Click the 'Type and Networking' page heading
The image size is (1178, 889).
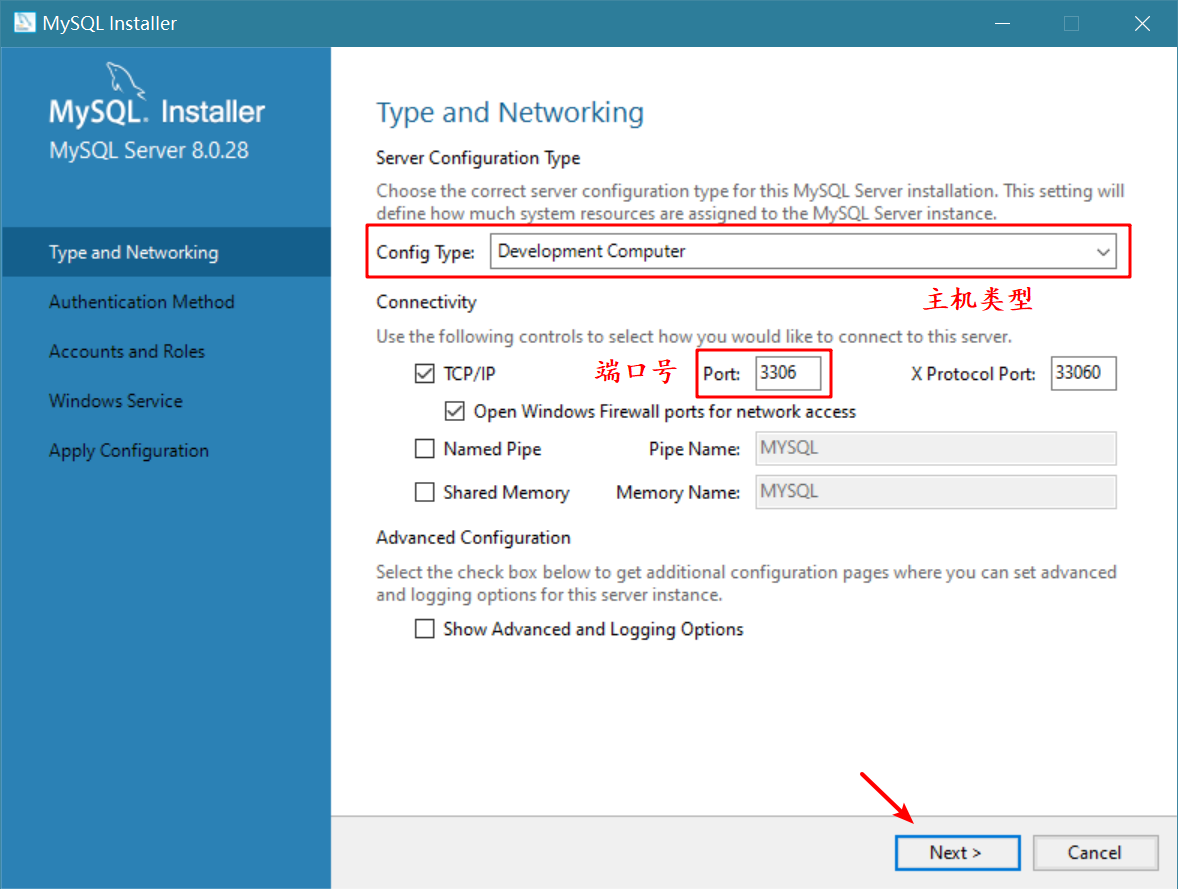pos(510,113)
